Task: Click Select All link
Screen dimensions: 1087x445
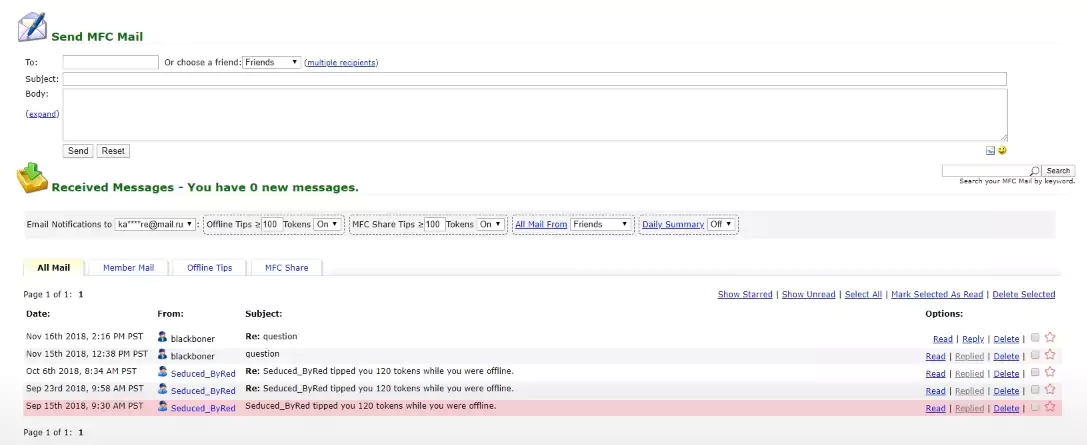Action: pos(863,295)
